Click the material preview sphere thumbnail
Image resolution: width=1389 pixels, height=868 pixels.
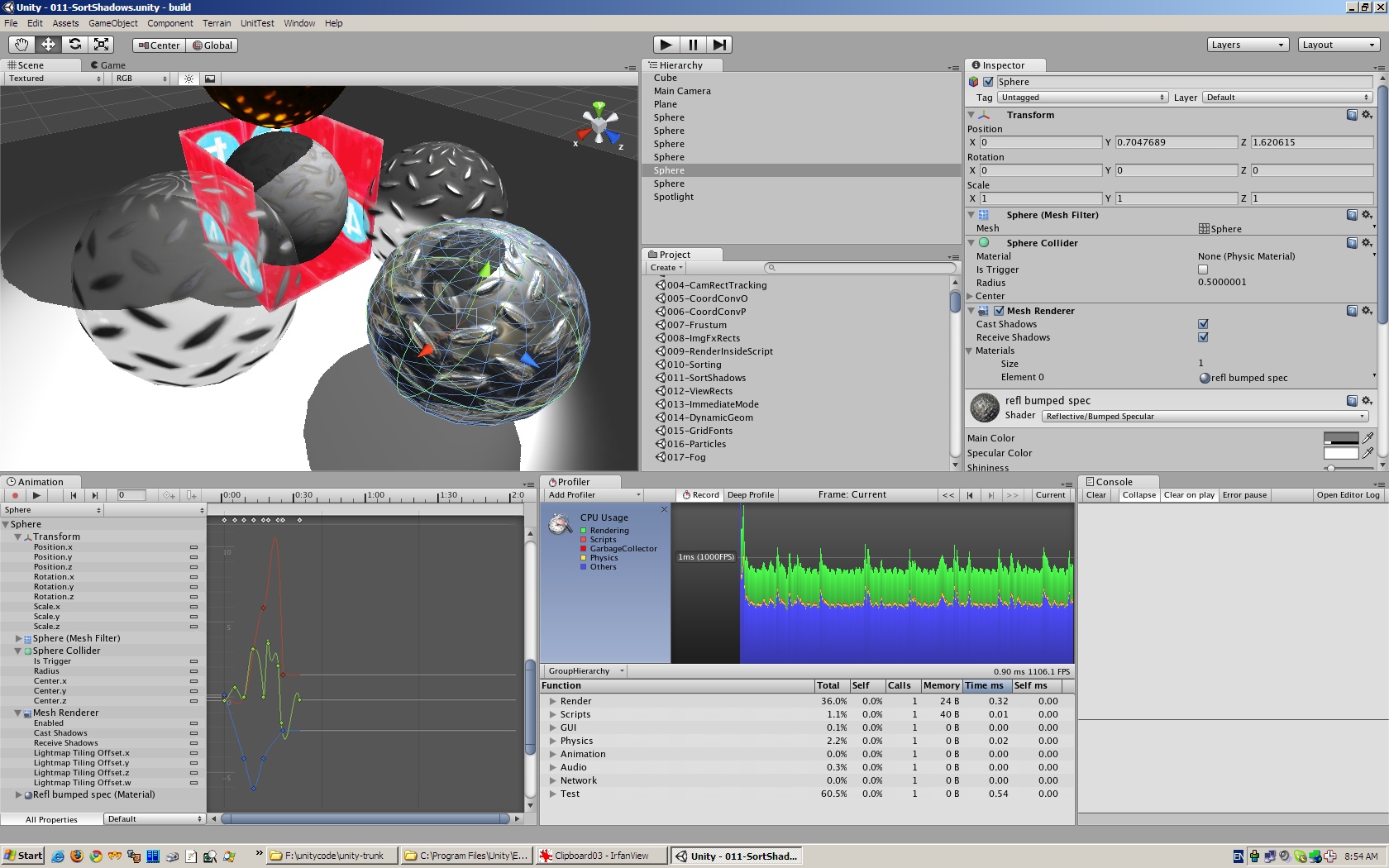[x=984, y=408]
